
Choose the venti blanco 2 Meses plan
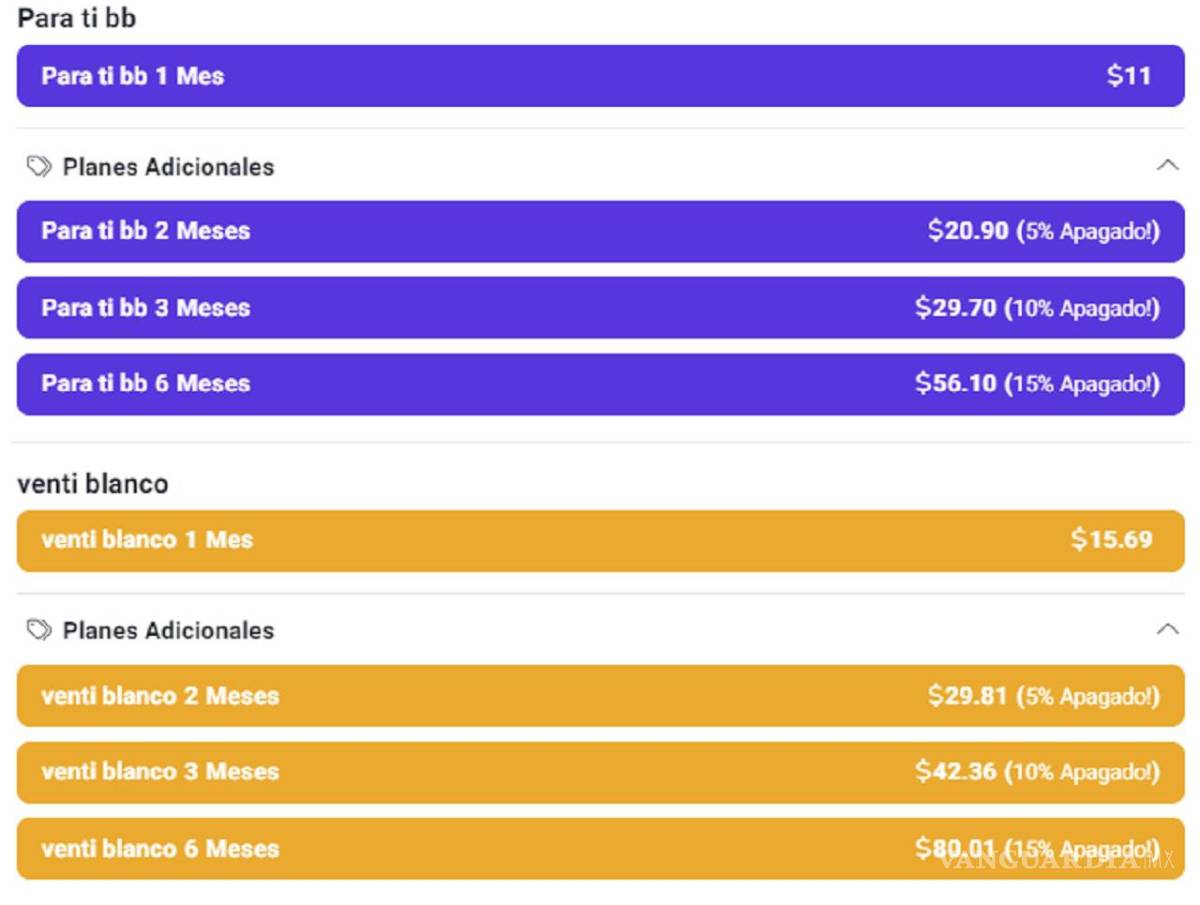600,696
